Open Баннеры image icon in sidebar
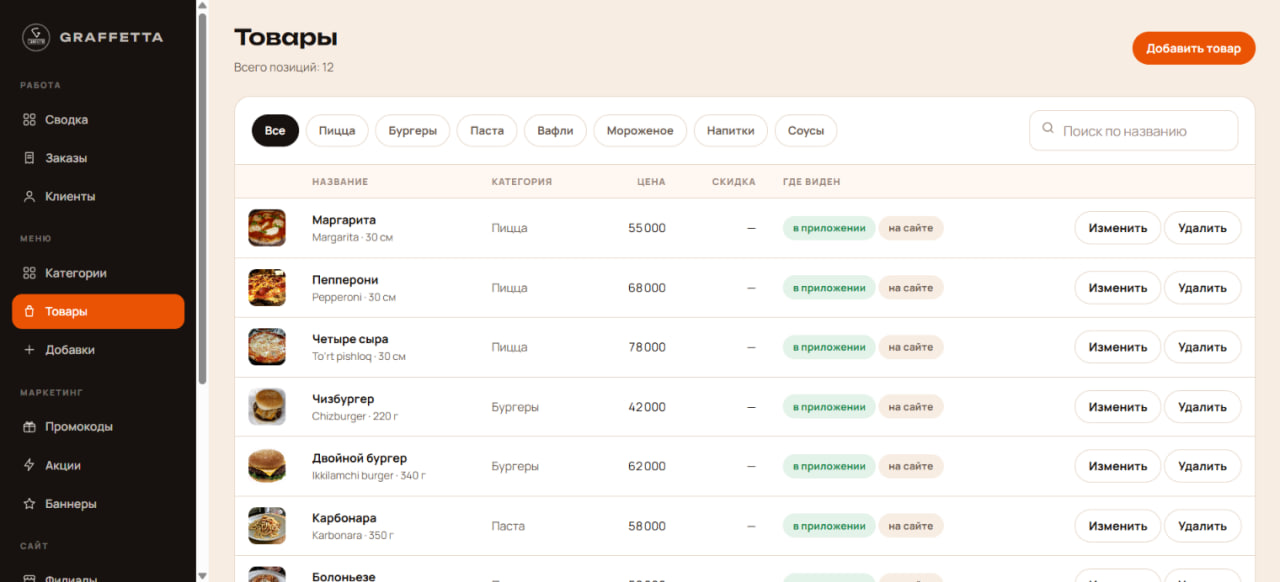 coord(29,504)
